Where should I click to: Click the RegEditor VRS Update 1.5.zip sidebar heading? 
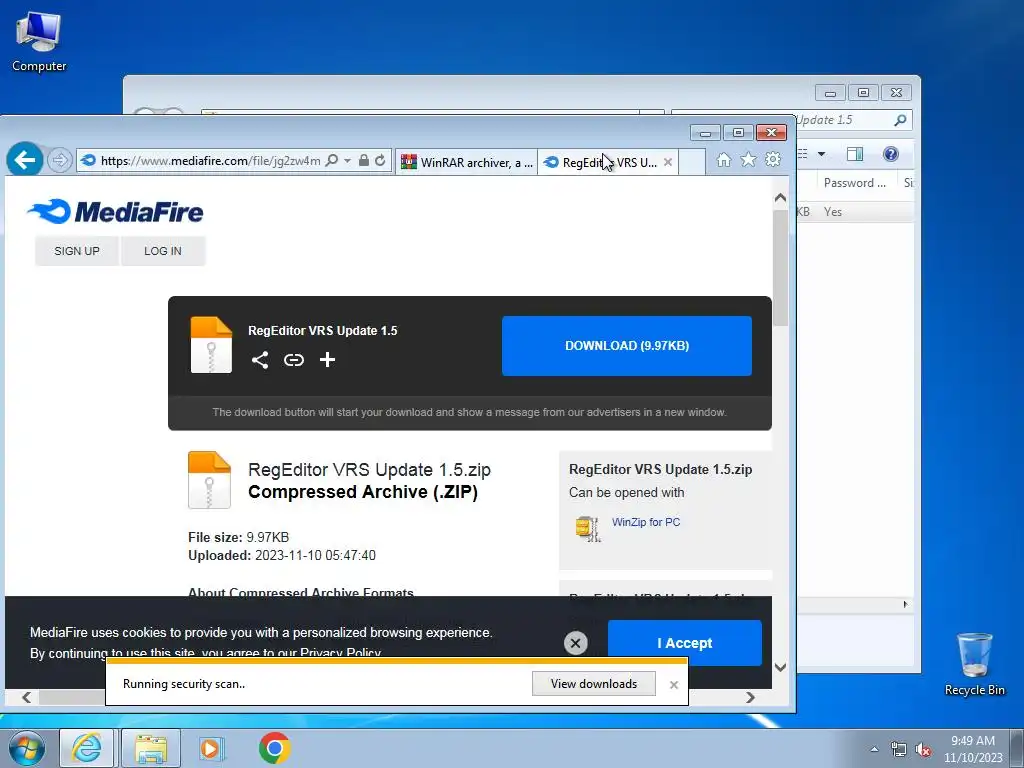pyautogui.click(x=660, y=470)
